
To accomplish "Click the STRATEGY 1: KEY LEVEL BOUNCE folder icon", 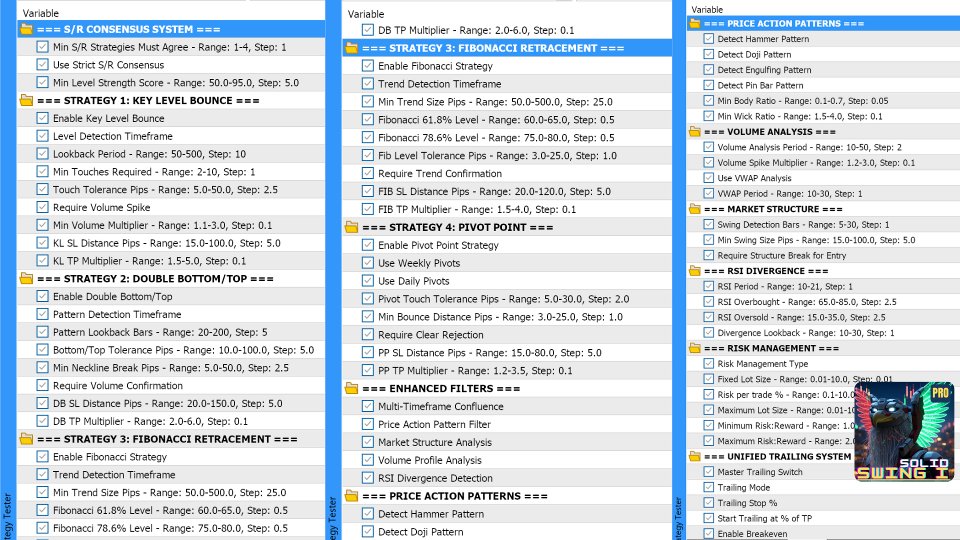I will (x=26, y=100).
